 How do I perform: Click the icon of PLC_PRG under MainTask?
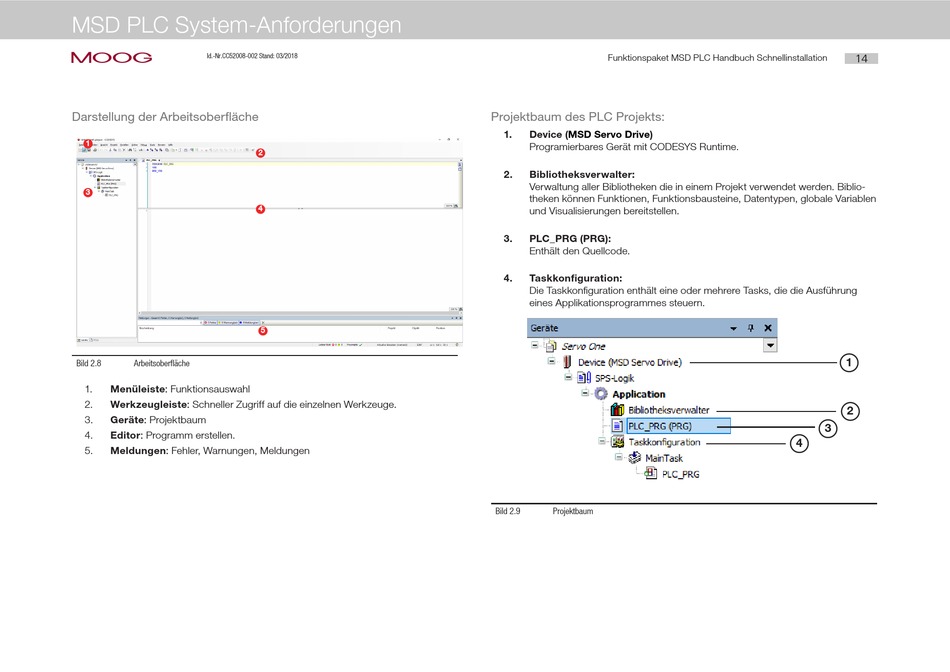tap(651, 474)
